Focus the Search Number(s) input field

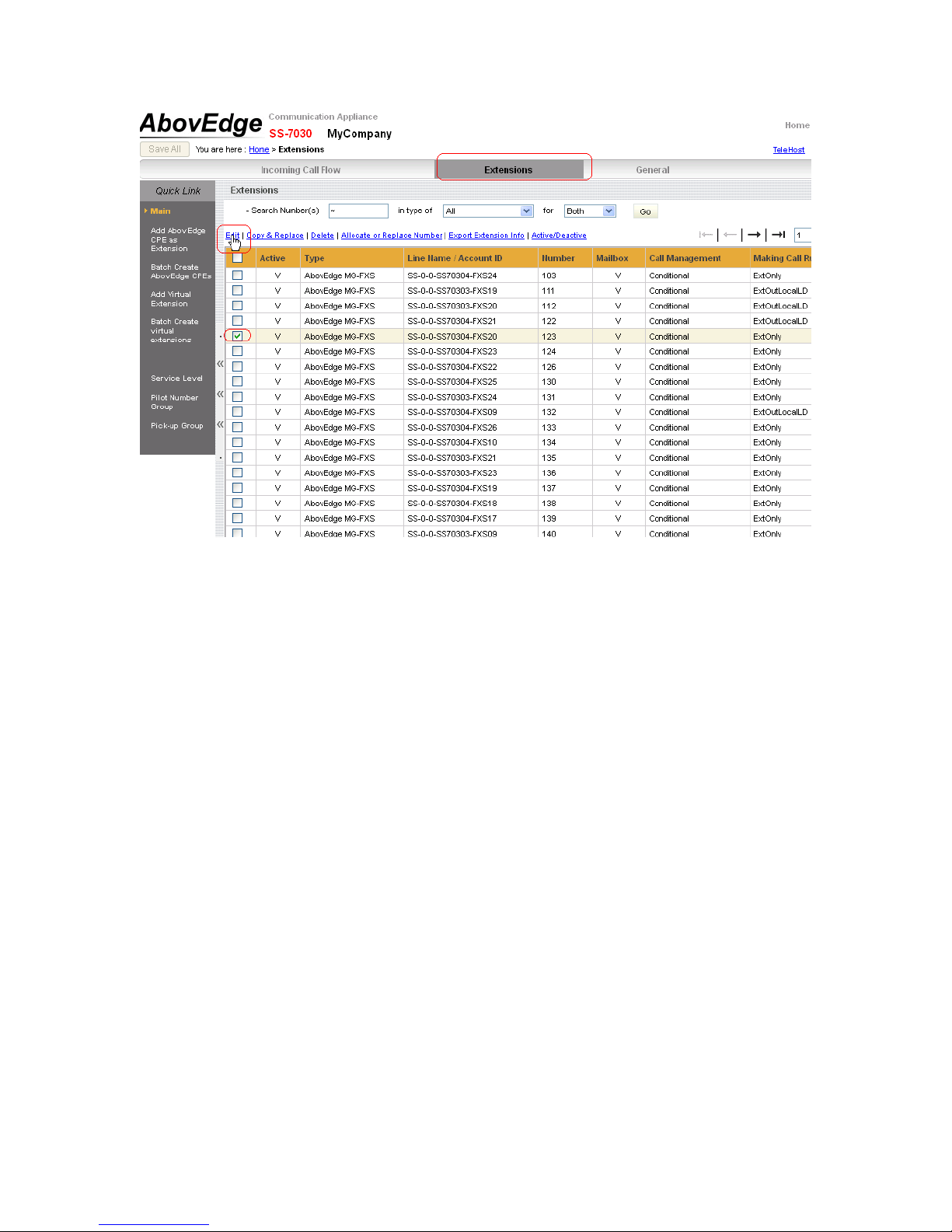[358, 211]
